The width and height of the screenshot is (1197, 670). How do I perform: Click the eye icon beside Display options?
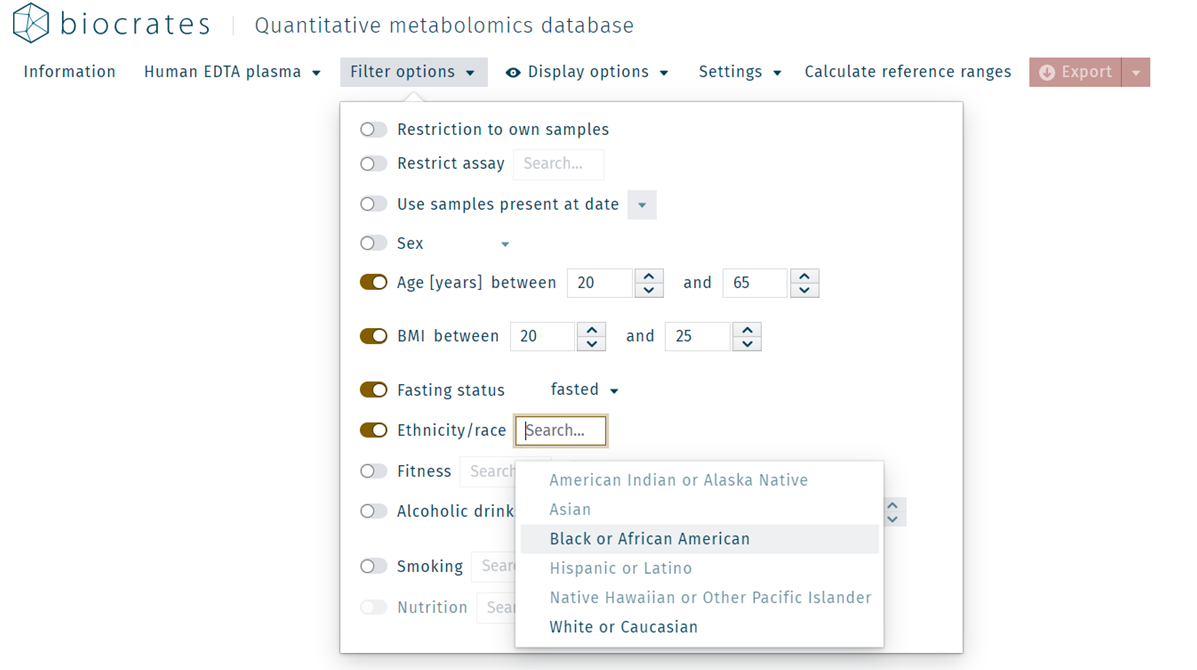[513, 72]
